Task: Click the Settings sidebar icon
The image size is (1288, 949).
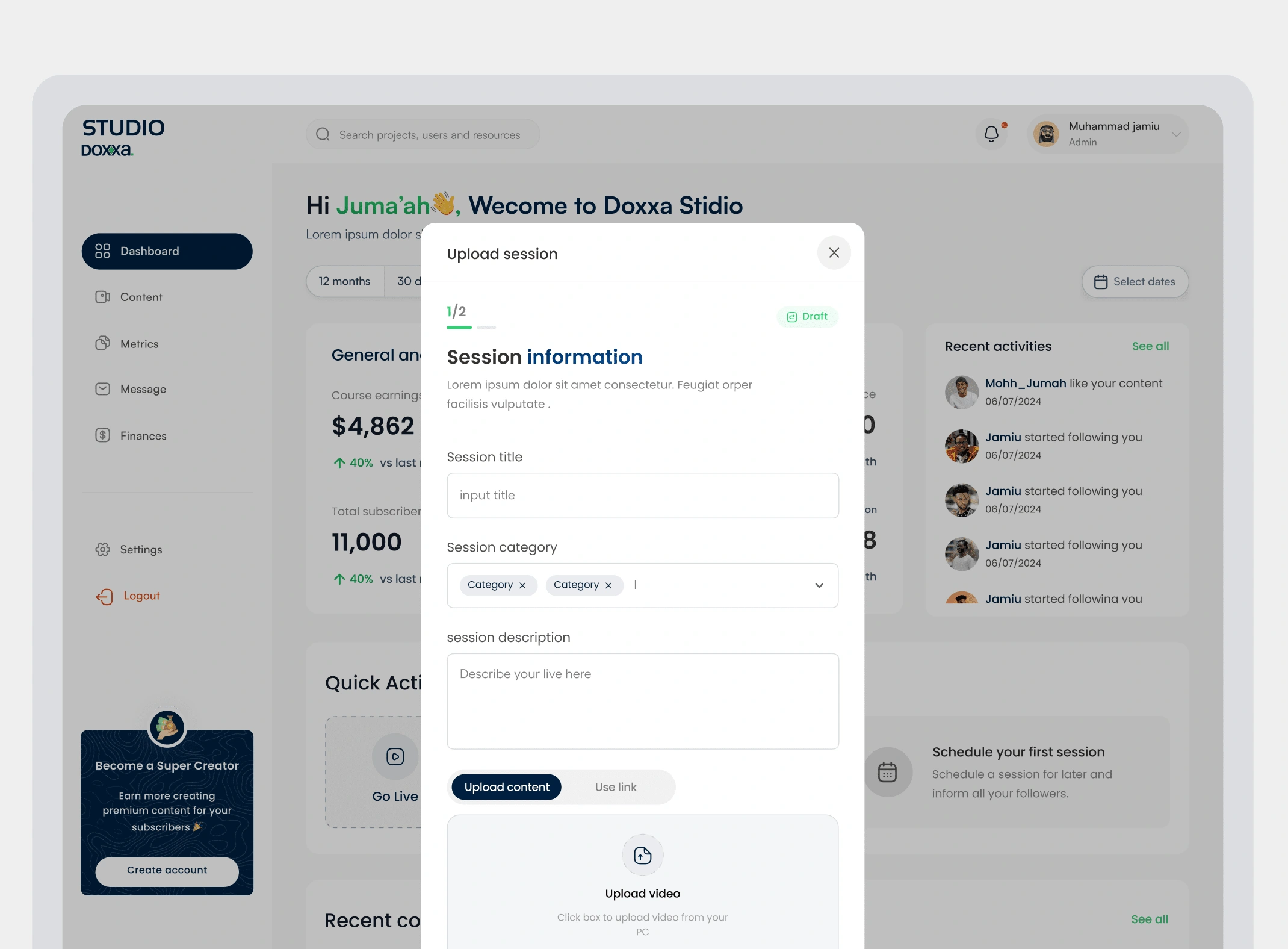Action: point(103,549)
